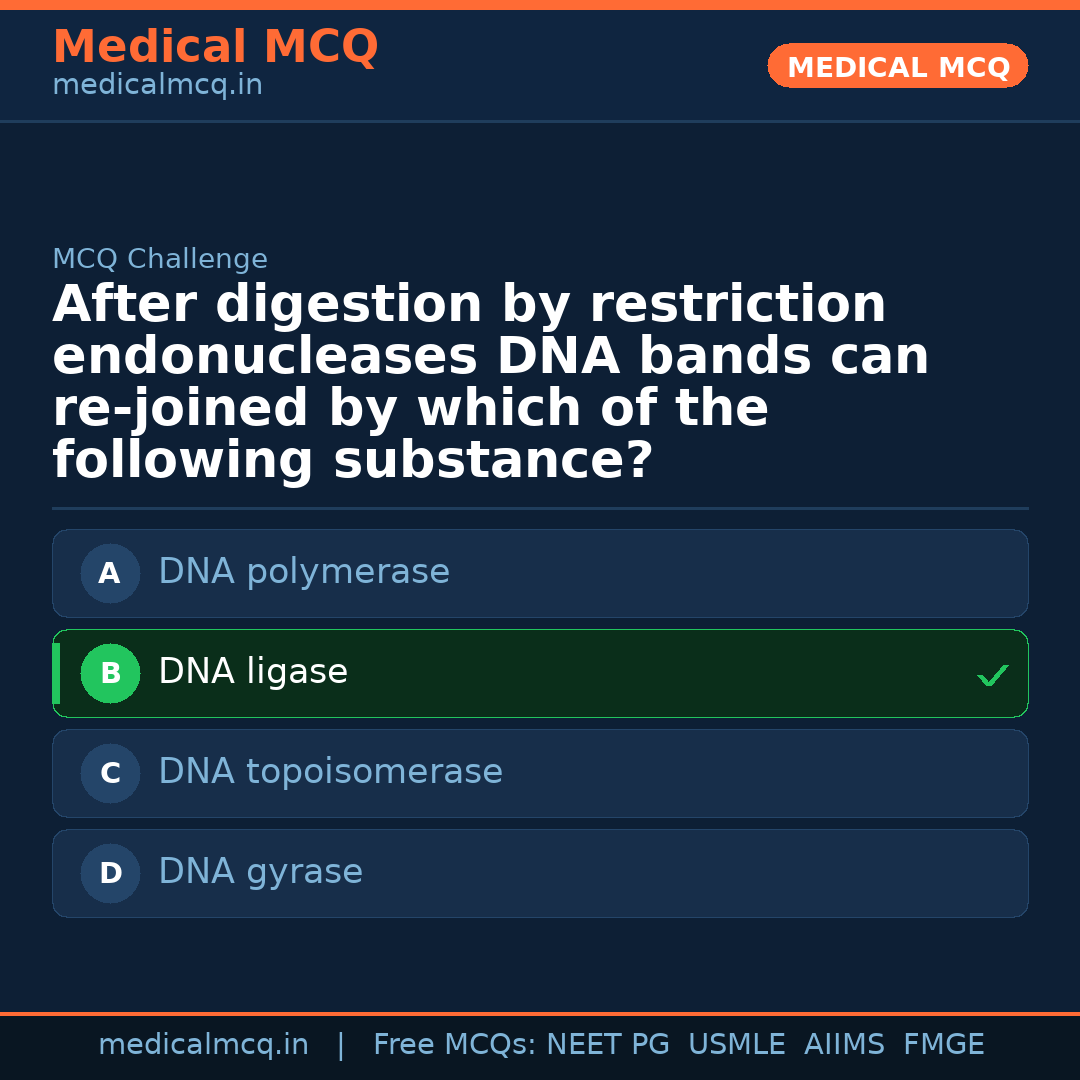The width and height of the screenshot is (1080, 1080).
Task: Select the green B option badge
Action: [110, 674]
